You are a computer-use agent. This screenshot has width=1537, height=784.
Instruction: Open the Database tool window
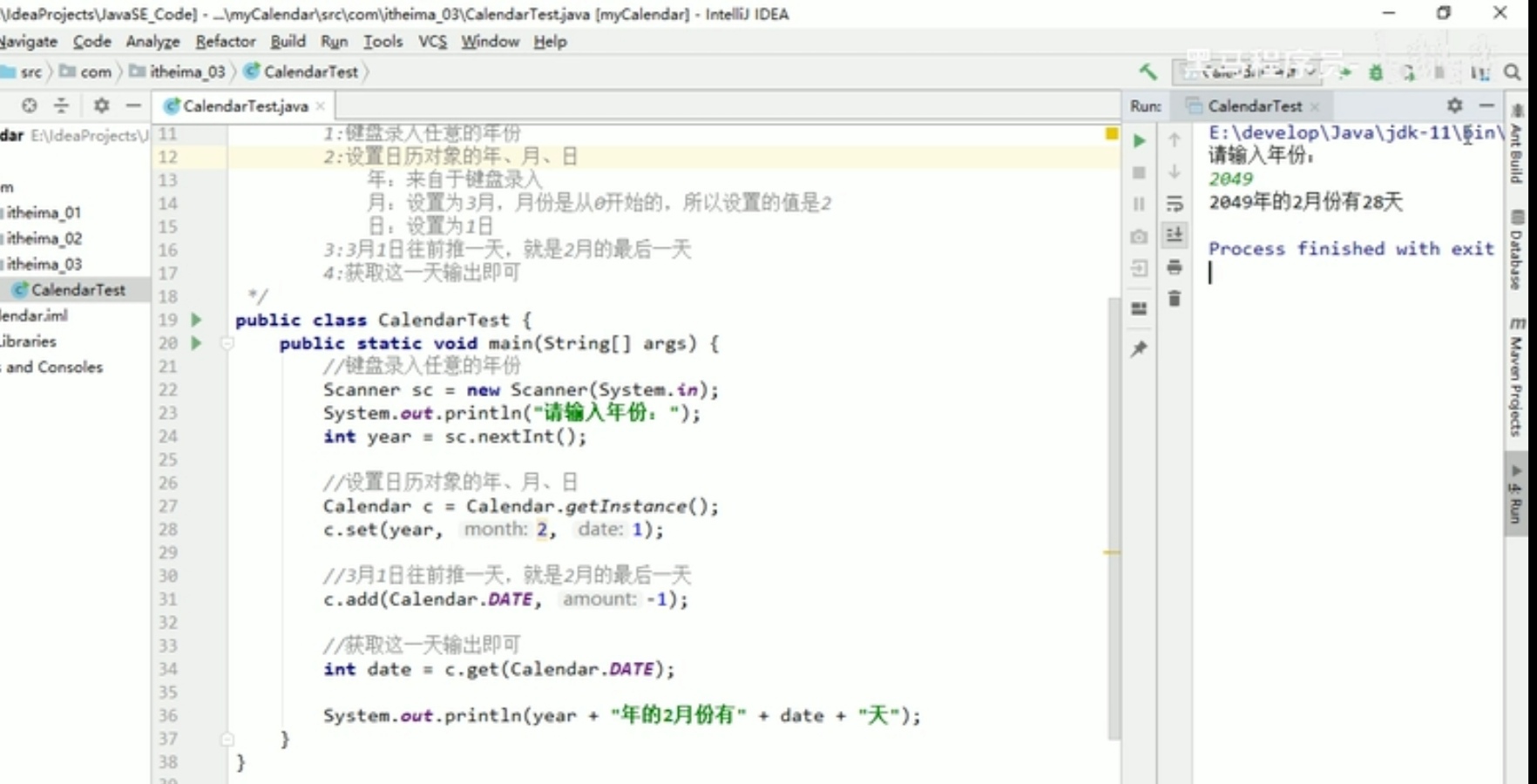tap(1517, 252)
